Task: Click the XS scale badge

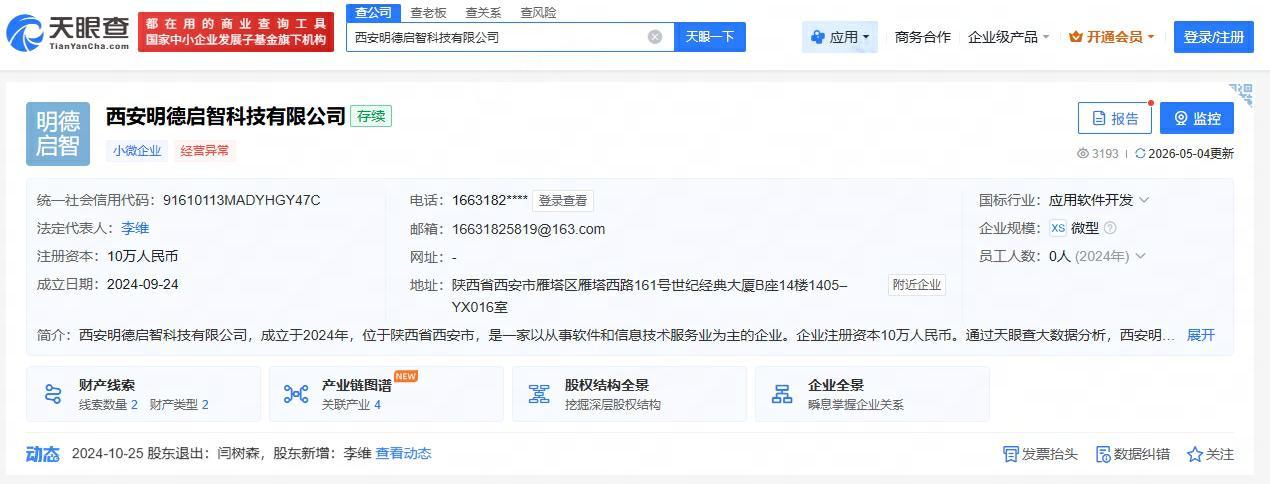Action: [x=1058, y=228]
